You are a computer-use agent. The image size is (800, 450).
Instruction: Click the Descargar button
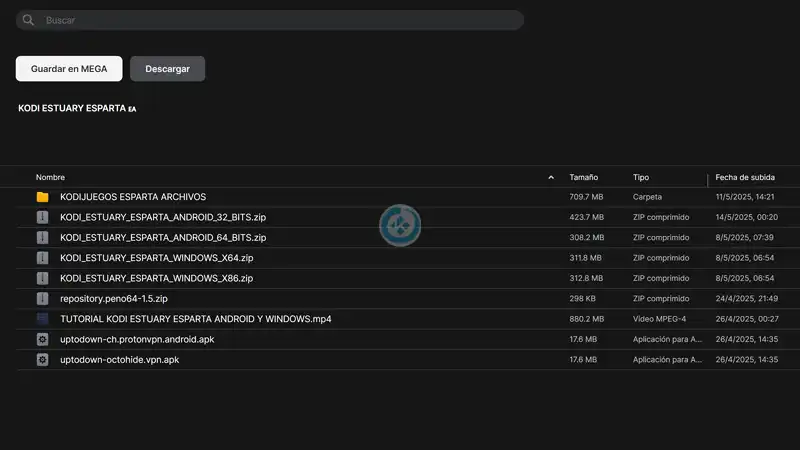167,69
